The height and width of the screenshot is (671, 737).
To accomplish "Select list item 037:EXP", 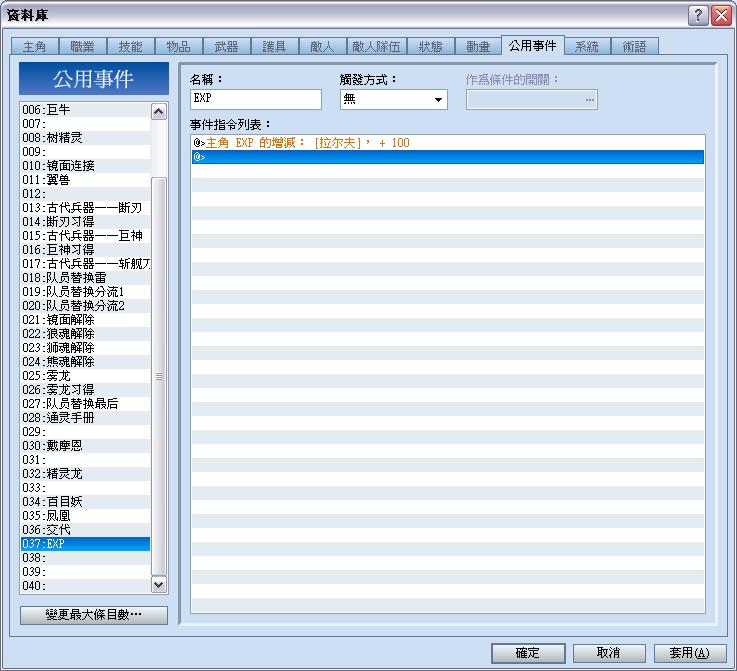I will 86,544.
